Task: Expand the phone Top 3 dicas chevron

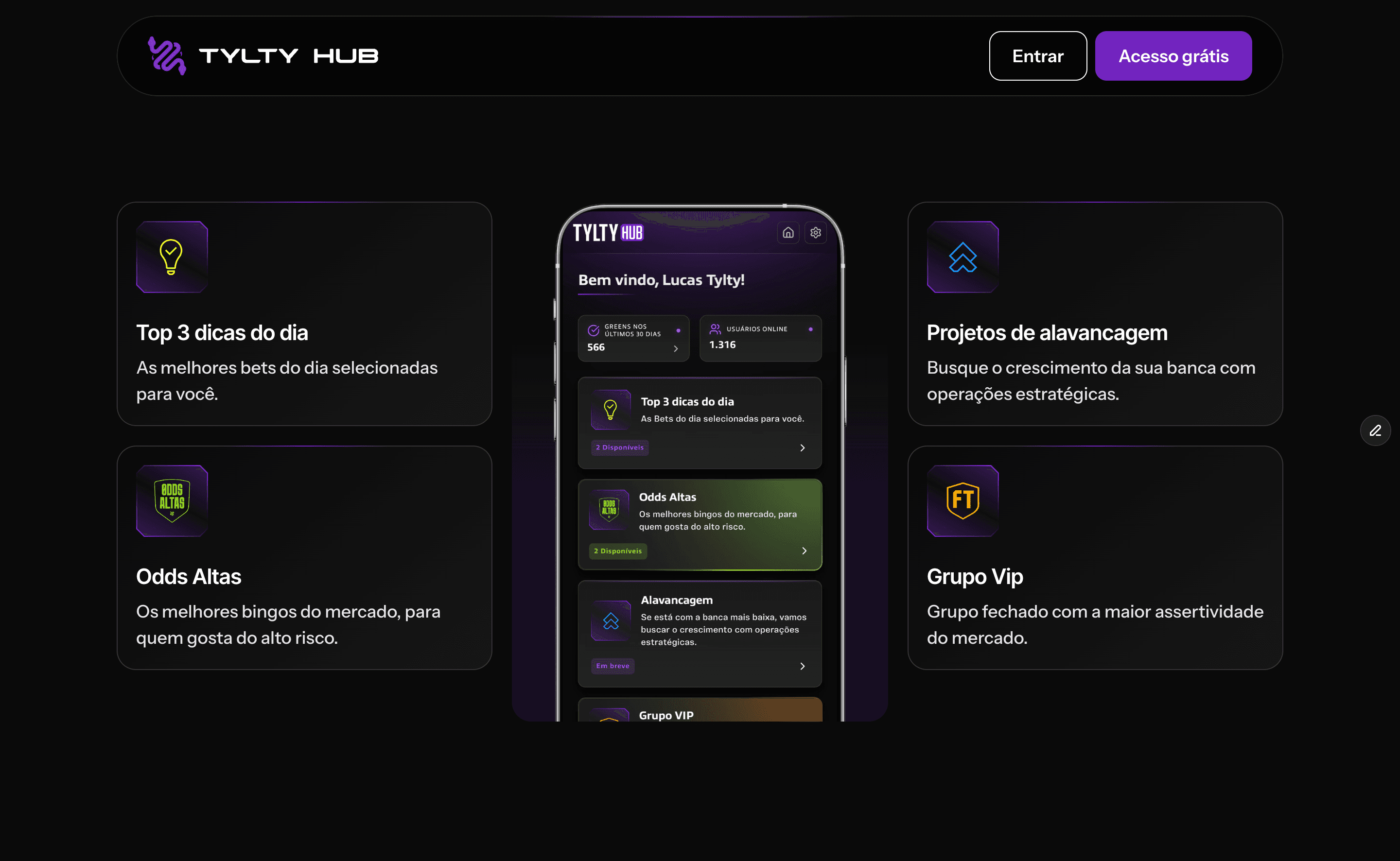Action: click(802, 448)
